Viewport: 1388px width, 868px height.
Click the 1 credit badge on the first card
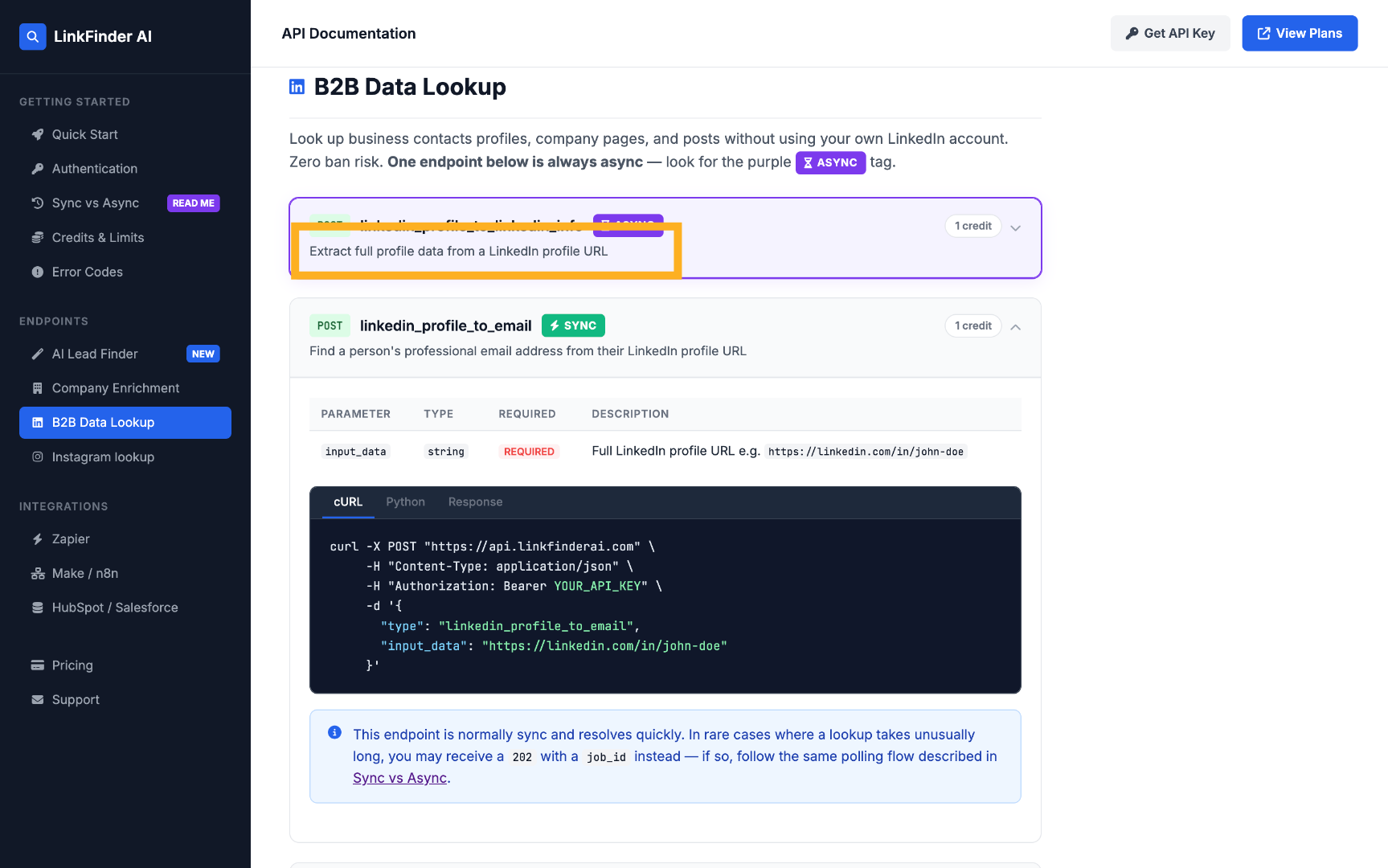click(973, 226)
